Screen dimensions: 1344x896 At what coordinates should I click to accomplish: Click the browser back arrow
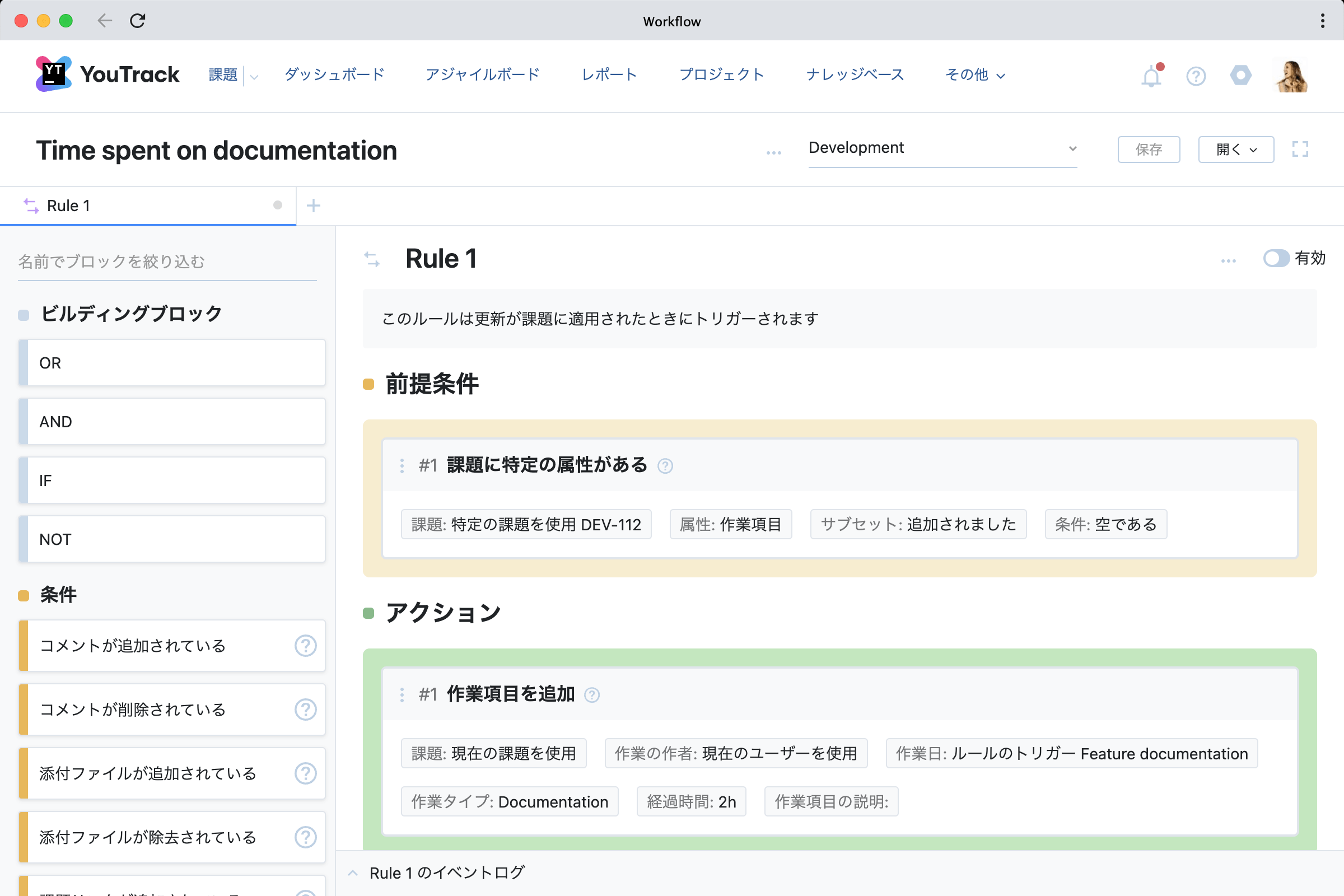click(104, 21)
